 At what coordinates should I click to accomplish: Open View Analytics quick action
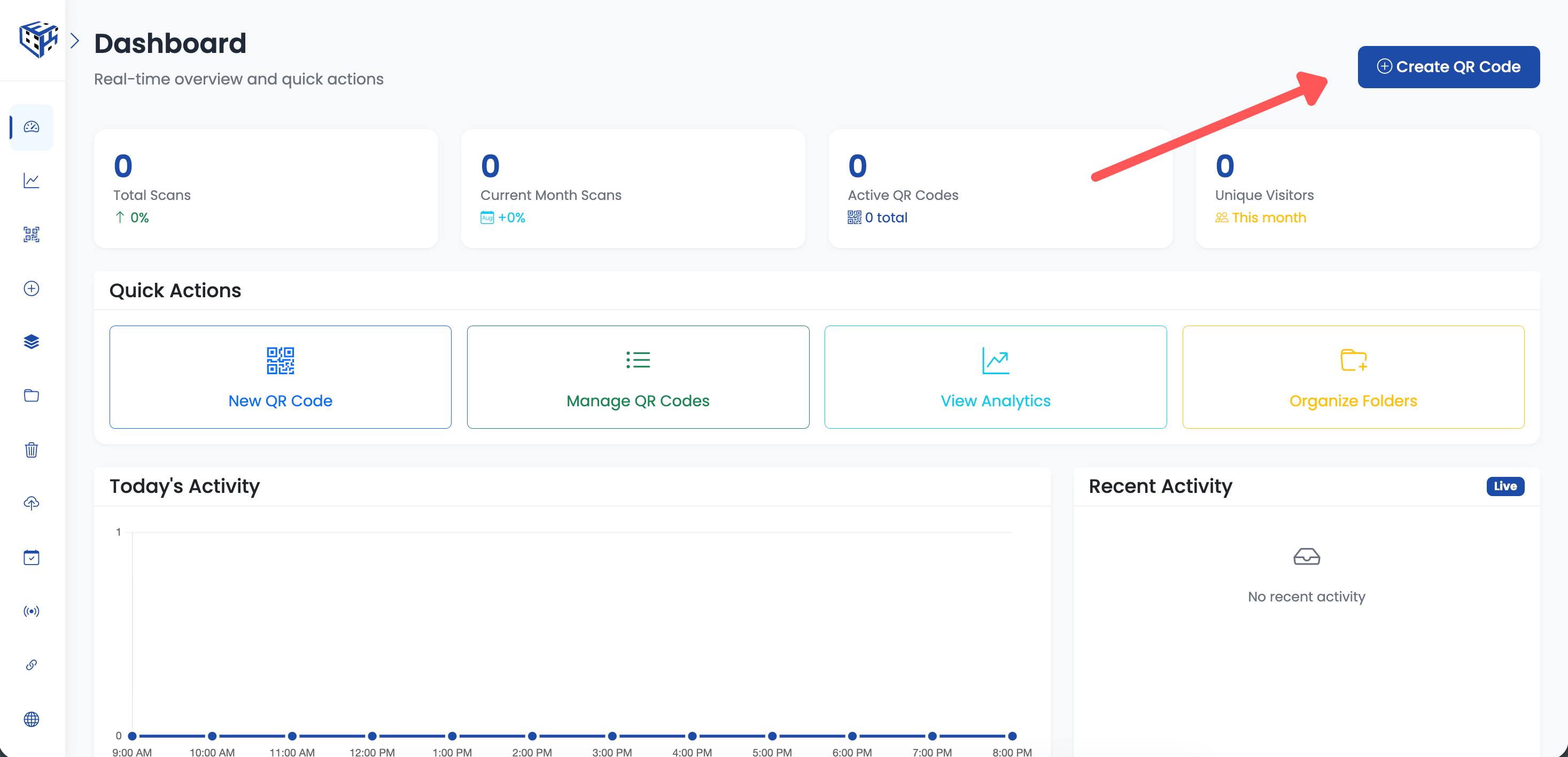tap(995, 377)
